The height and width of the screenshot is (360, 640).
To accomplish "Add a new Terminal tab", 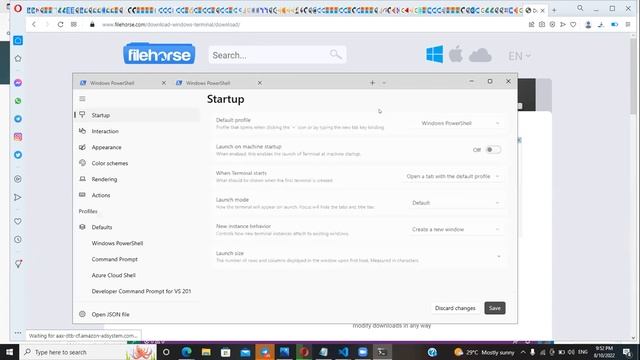I will [x=372, y=83].
